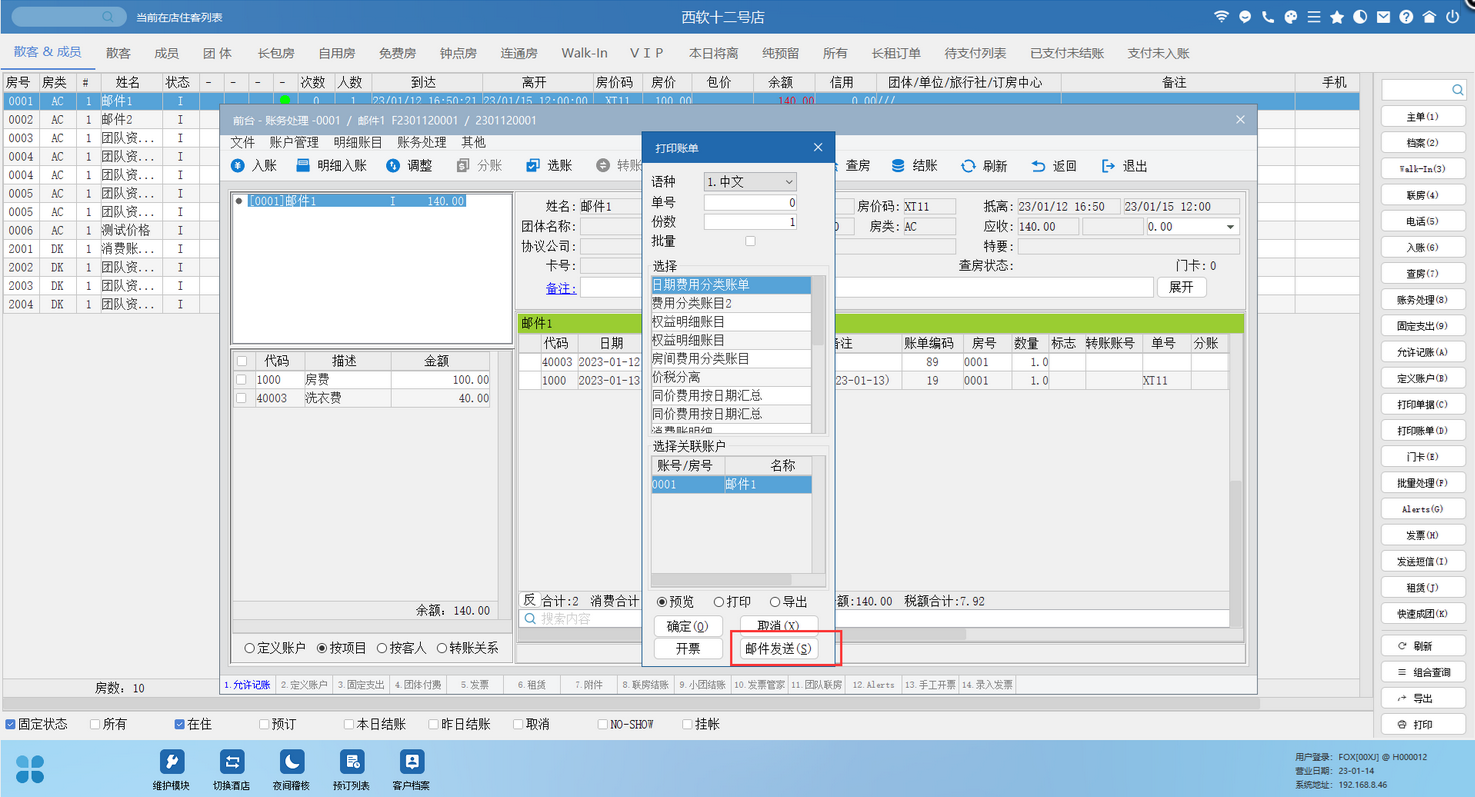Image resolution: width=1475 pixels, height=797 pixels.
Task: Click 开票 invoice button
Action: pos(687,648)
